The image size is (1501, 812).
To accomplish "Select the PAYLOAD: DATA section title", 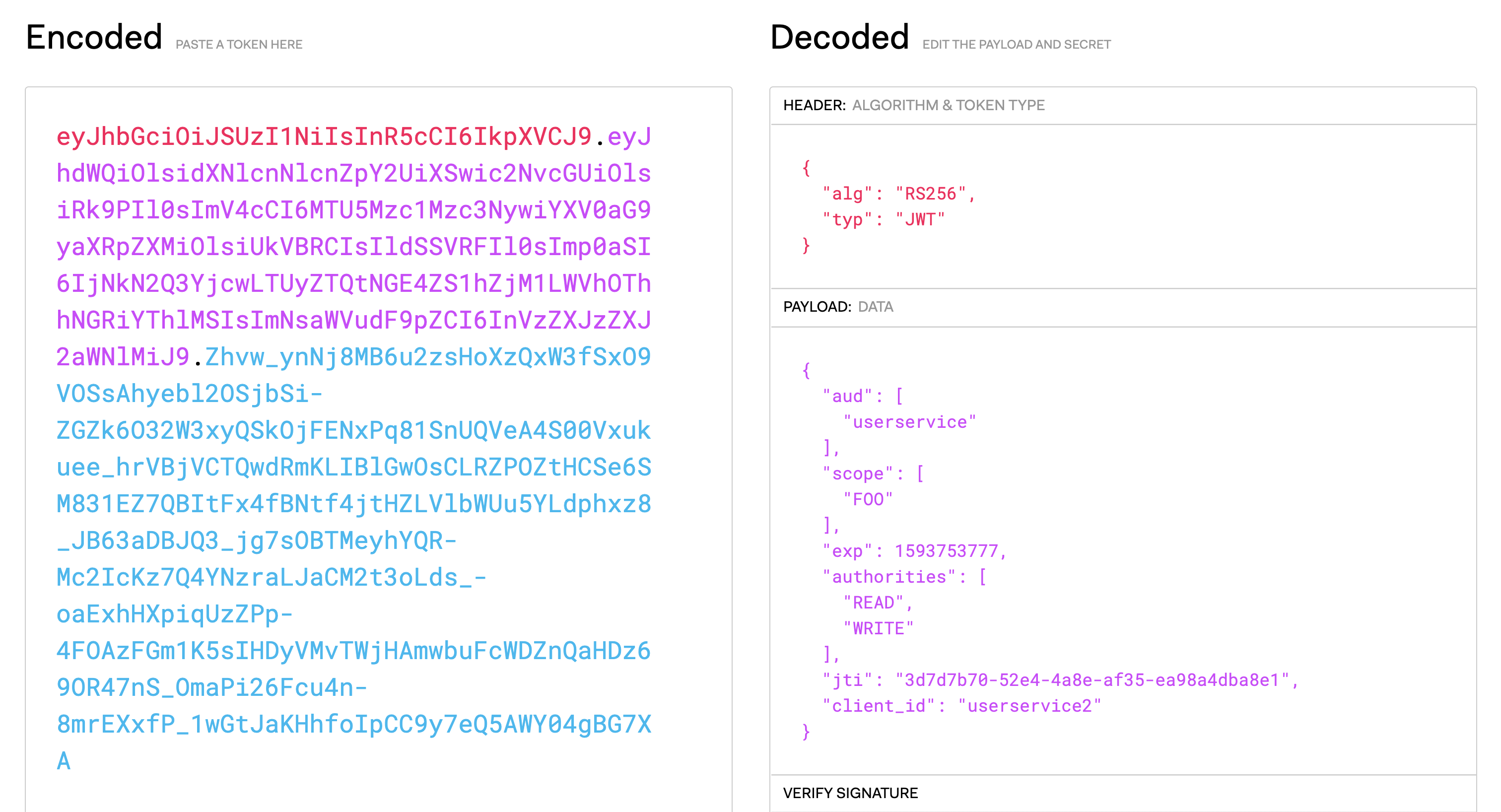I will click(837, 307).
